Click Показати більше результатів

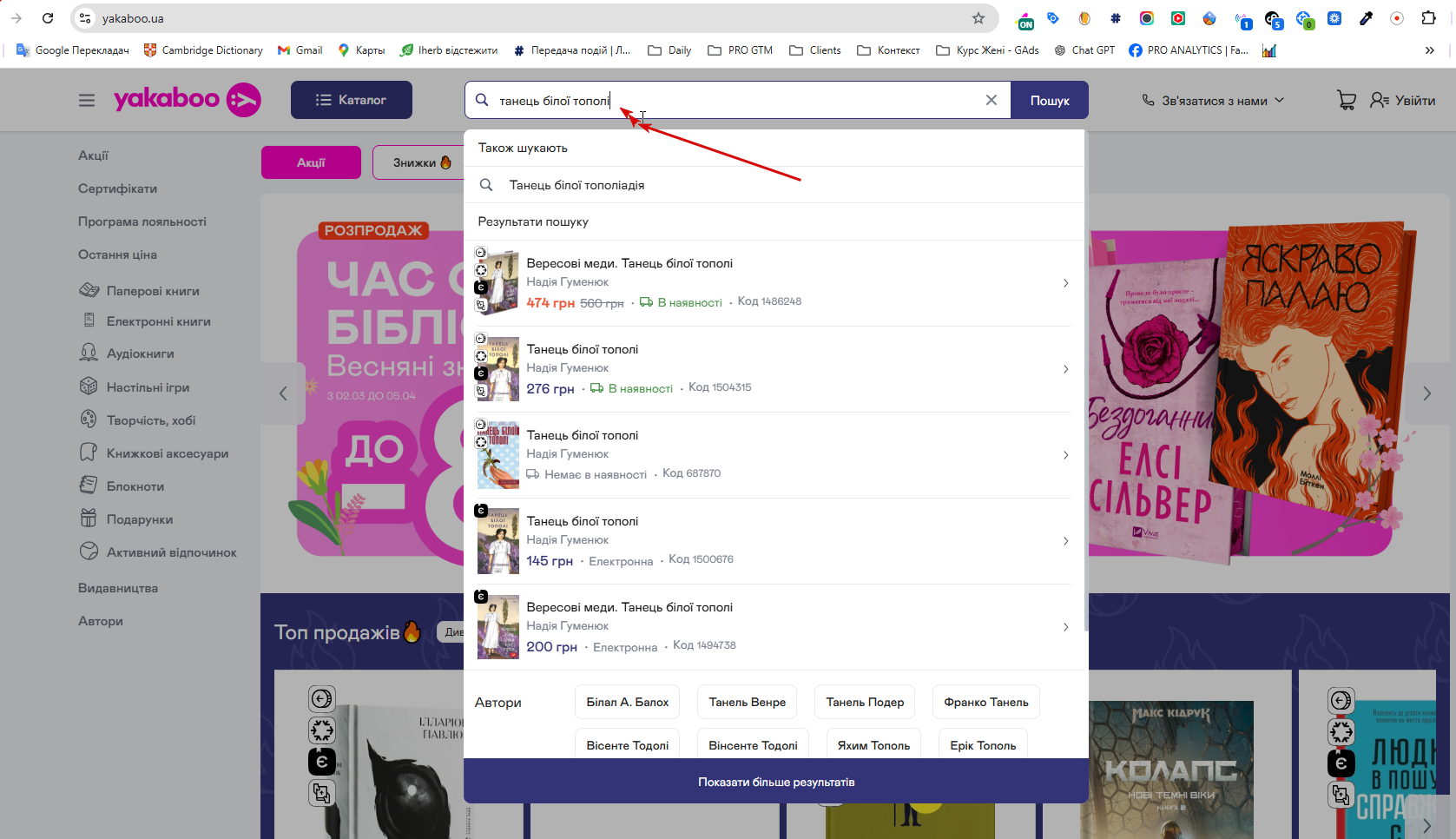[776, 782]
